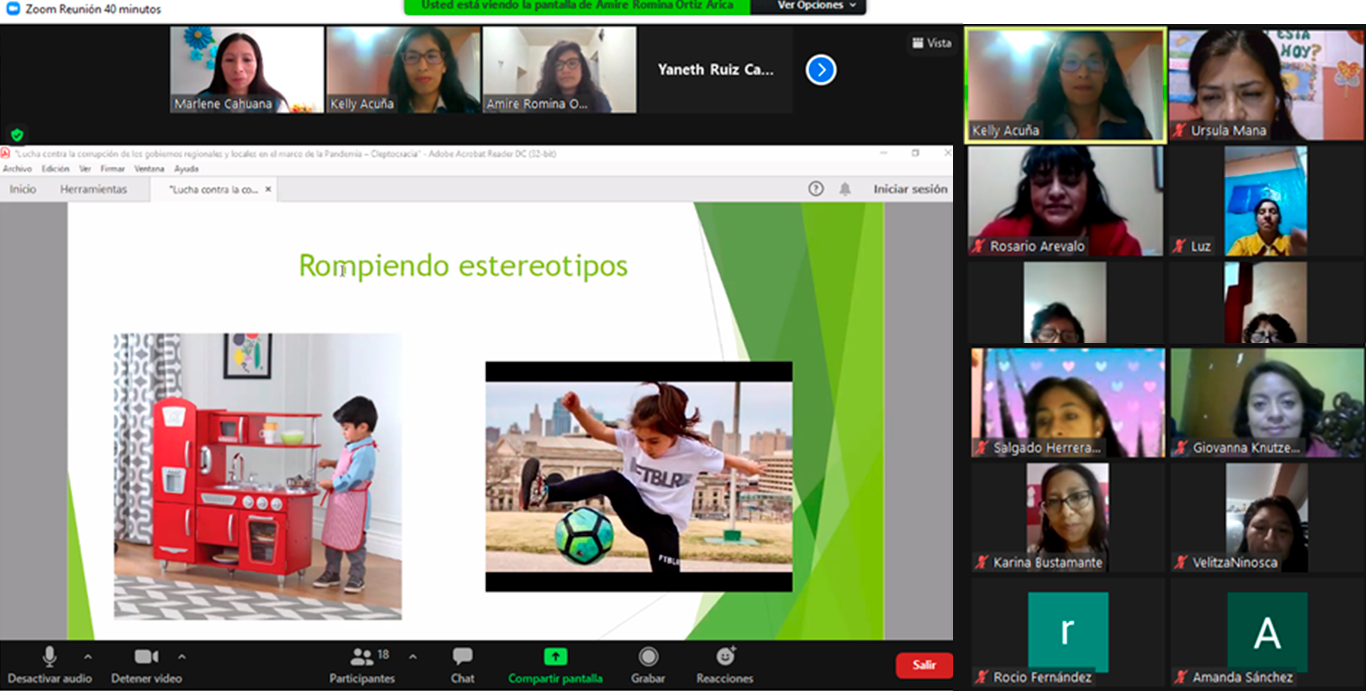Change layout with the Vista button
This screenshot has height=691, width=1366.
click(x=931, y=43)
